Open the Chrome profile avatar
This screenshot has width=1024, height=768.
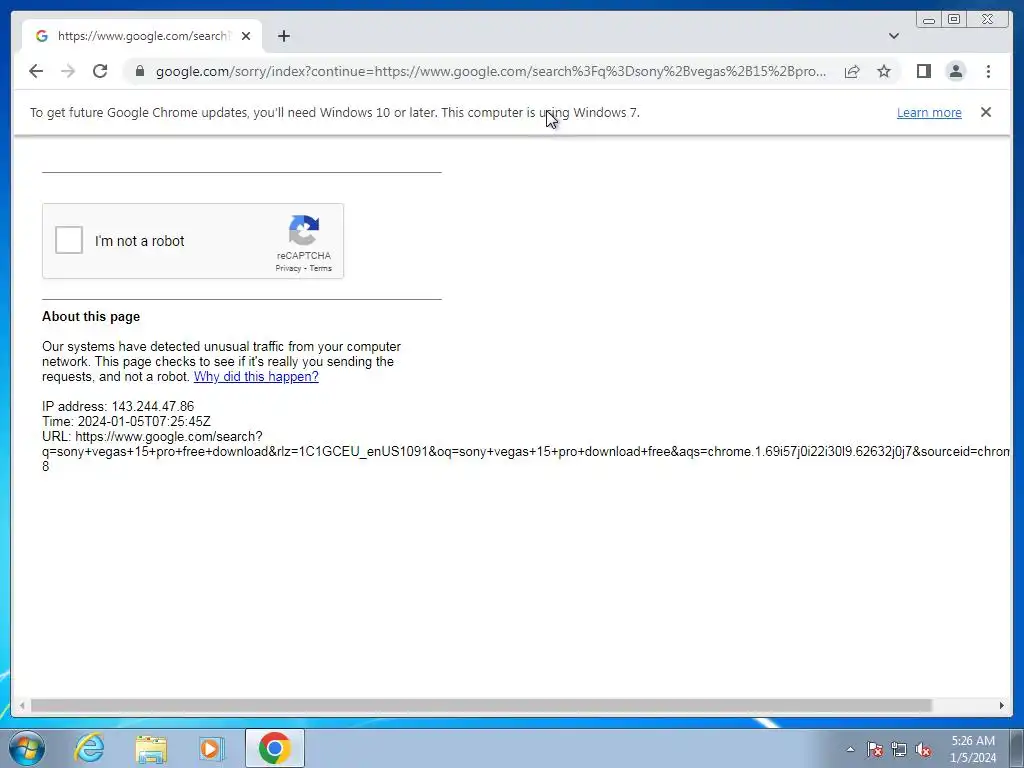point(956,71)
